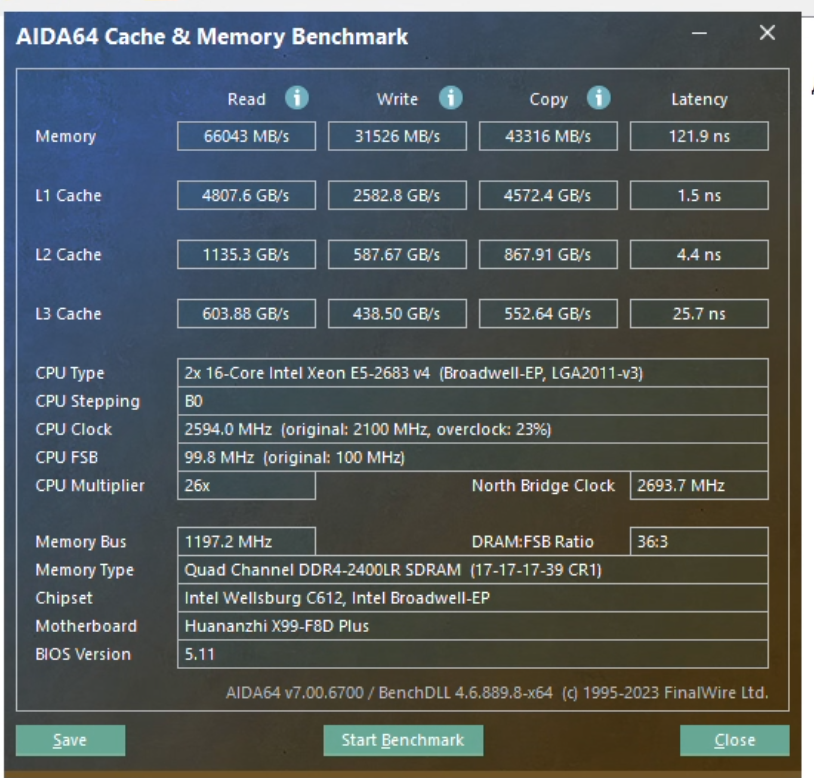
Task: Open the Copy column info icon
Action: point(599,98)
